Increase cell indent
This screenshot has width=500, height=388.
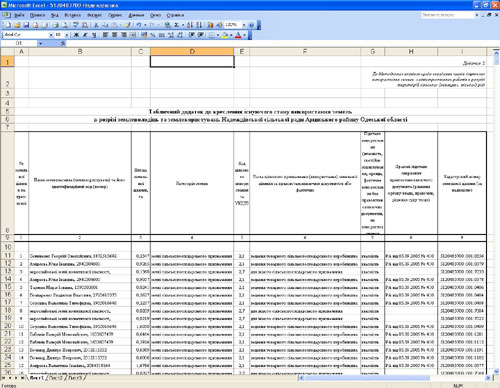[201, 35]
